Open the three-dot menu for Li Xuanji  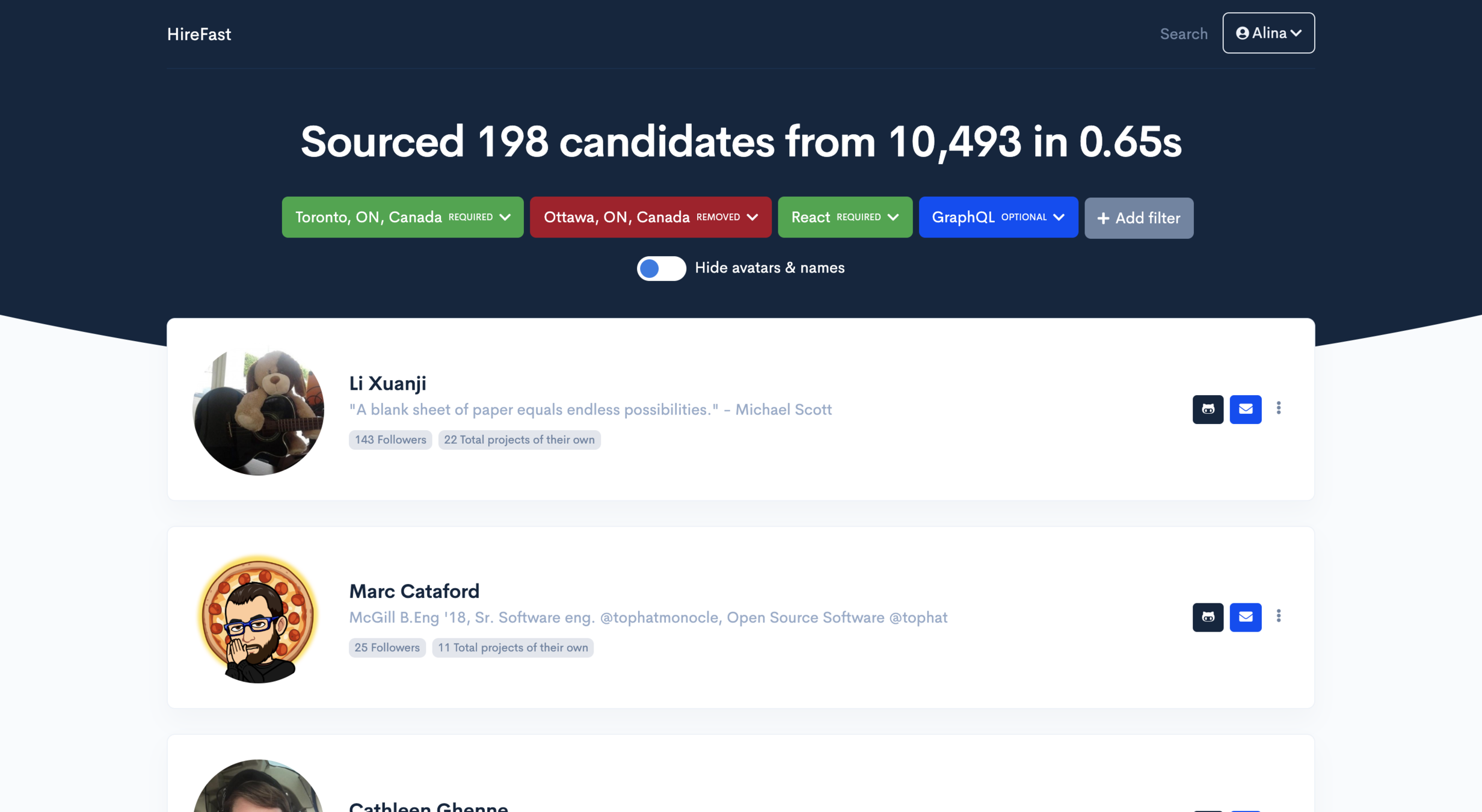(1279, 408)
